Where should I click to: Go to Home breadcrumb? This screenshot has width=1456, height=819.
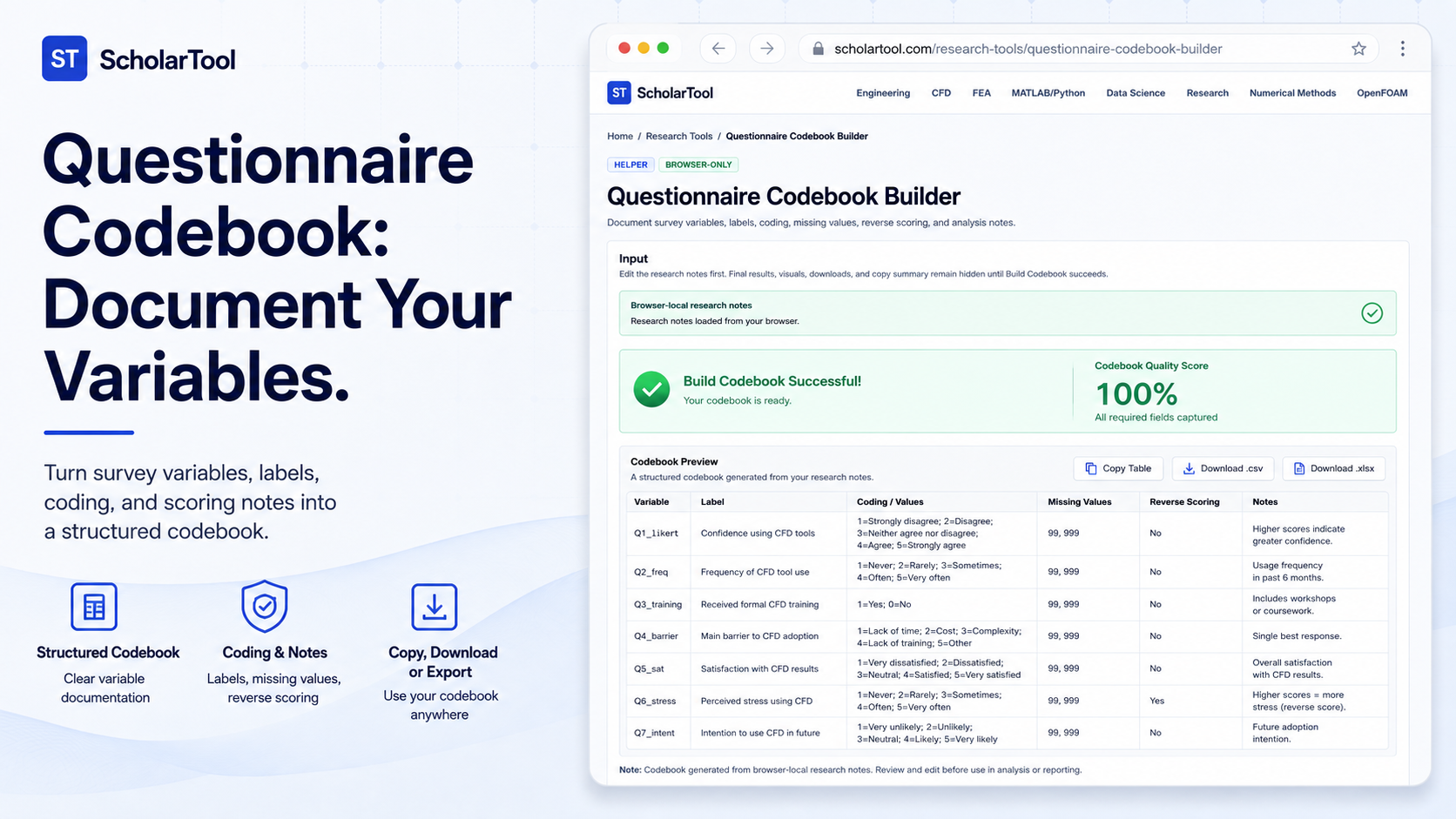click(x=620, y=137)
